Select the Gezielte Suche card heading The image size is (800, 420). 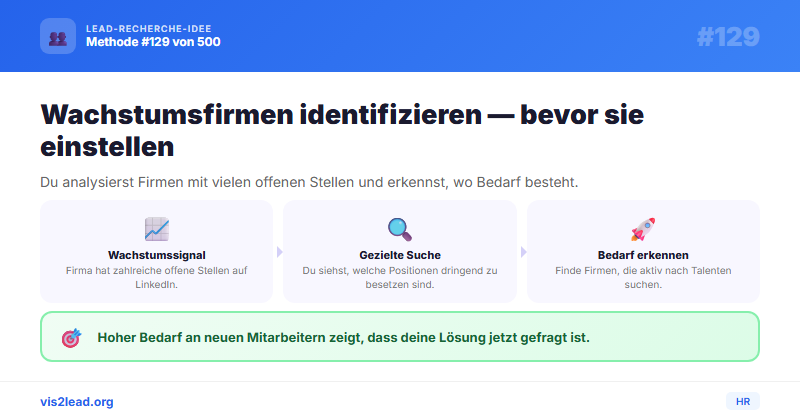click(400, 255)
